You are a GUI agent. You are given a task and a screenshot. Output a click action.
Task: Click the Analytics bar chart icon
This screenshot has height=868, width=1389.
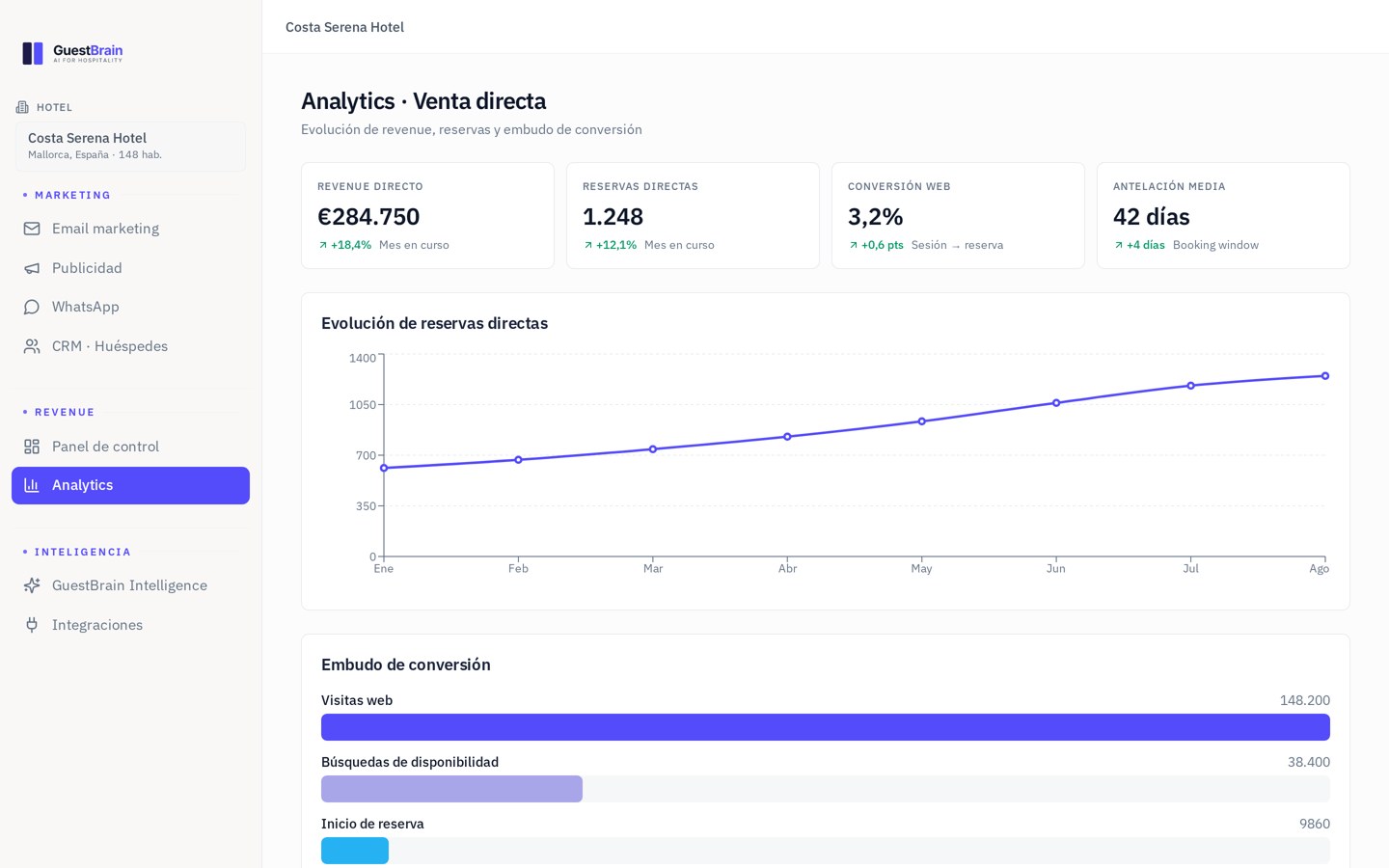(32, 485)
